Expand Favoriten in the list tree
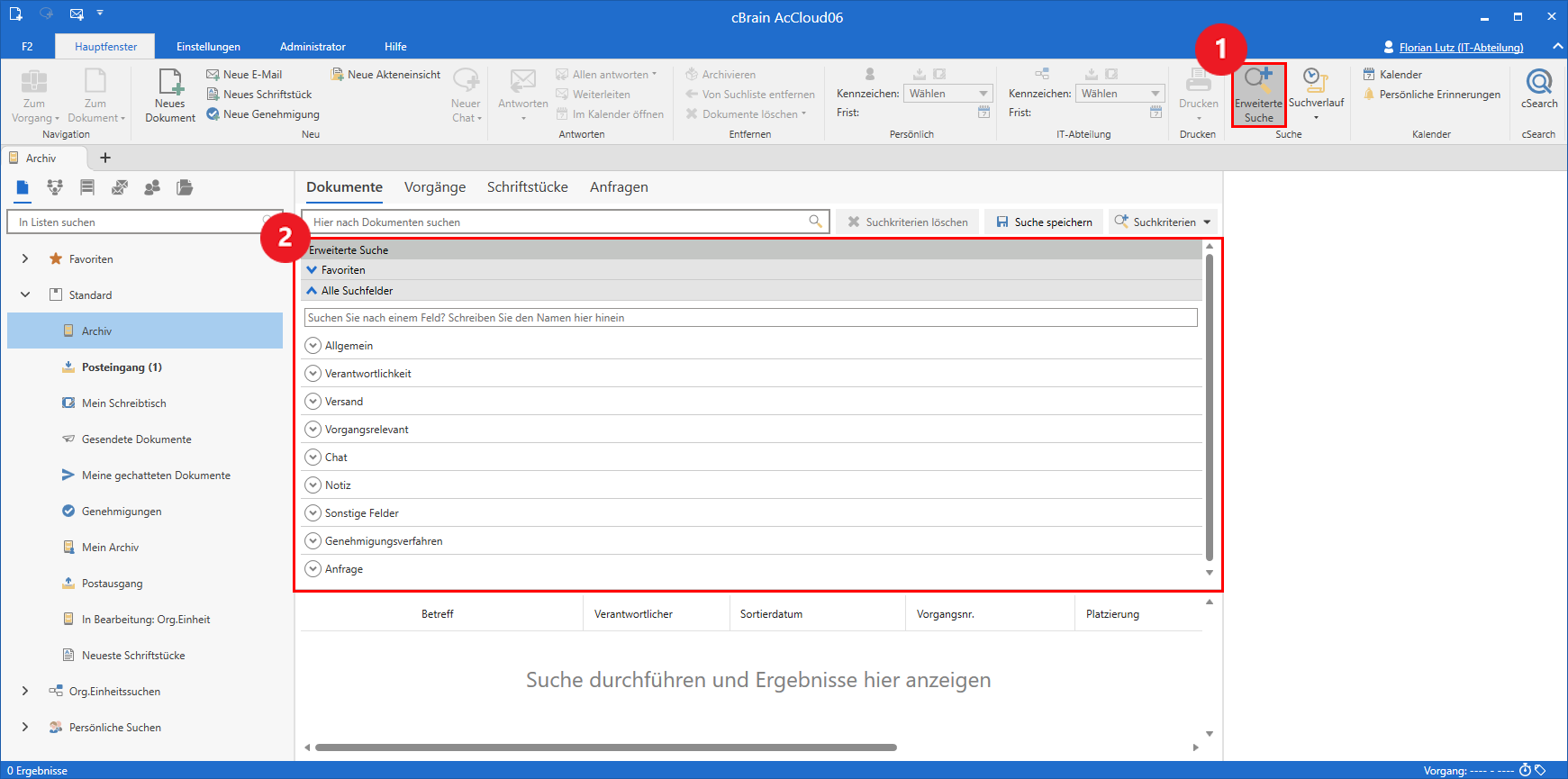The image size is (1568, 779). click(x=25, y=259)
